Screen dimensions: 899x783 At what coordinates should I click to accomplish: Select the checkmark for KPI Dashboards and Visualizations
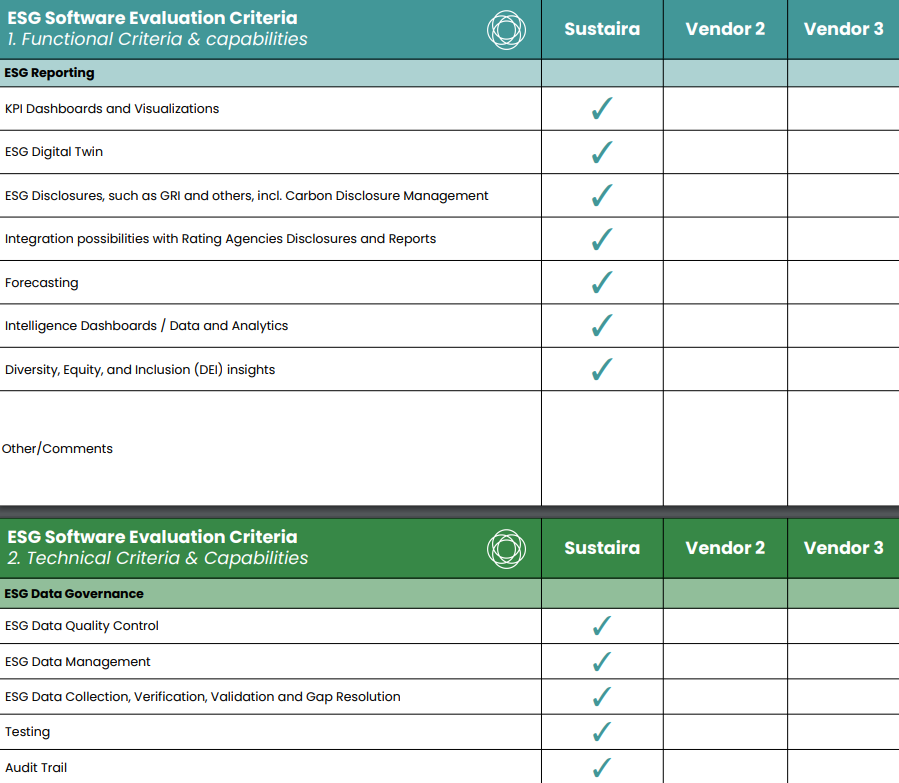pos(601,108)
